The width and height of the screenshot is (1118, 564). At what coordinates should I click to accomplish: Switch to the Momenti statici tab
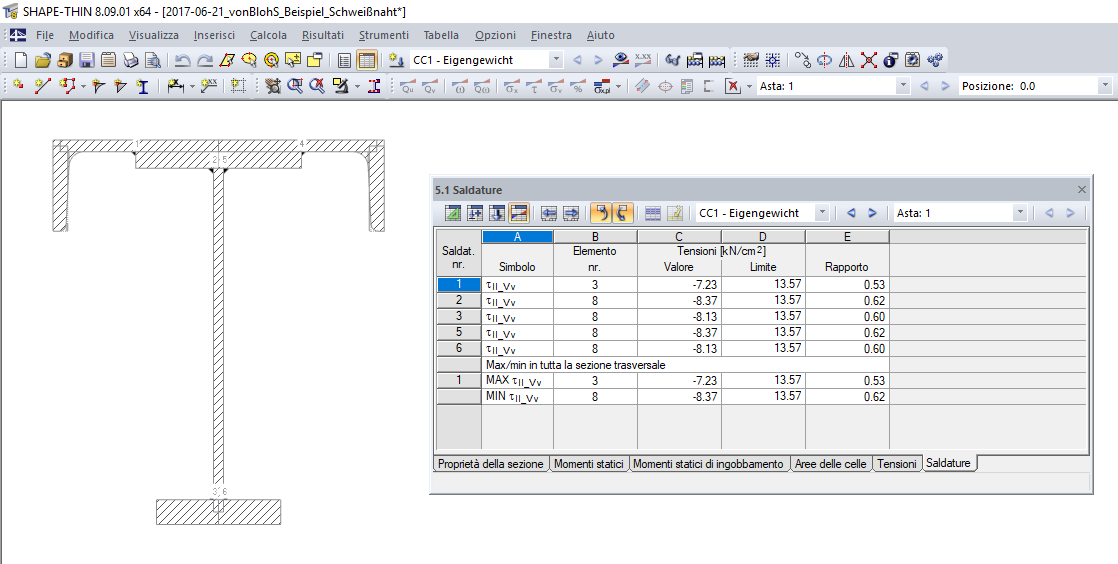pos(588,463)
